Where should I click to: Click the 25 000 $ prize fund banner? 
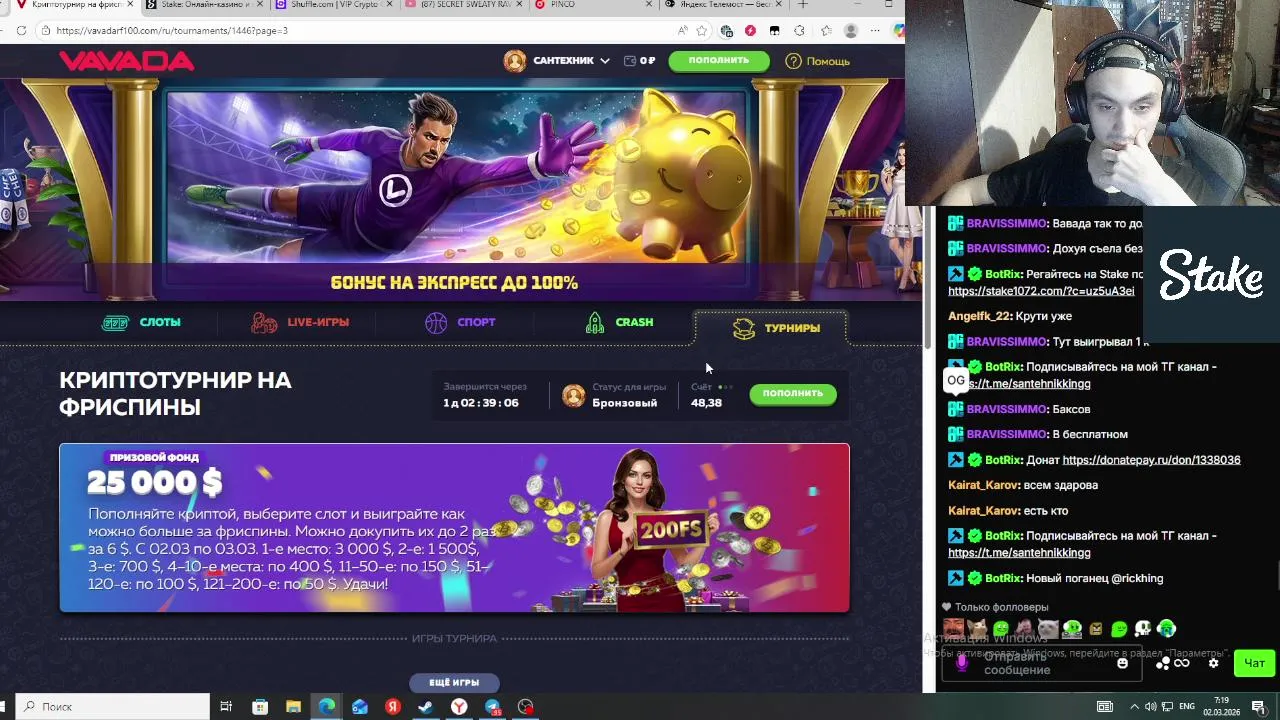[x=454, y=528]
